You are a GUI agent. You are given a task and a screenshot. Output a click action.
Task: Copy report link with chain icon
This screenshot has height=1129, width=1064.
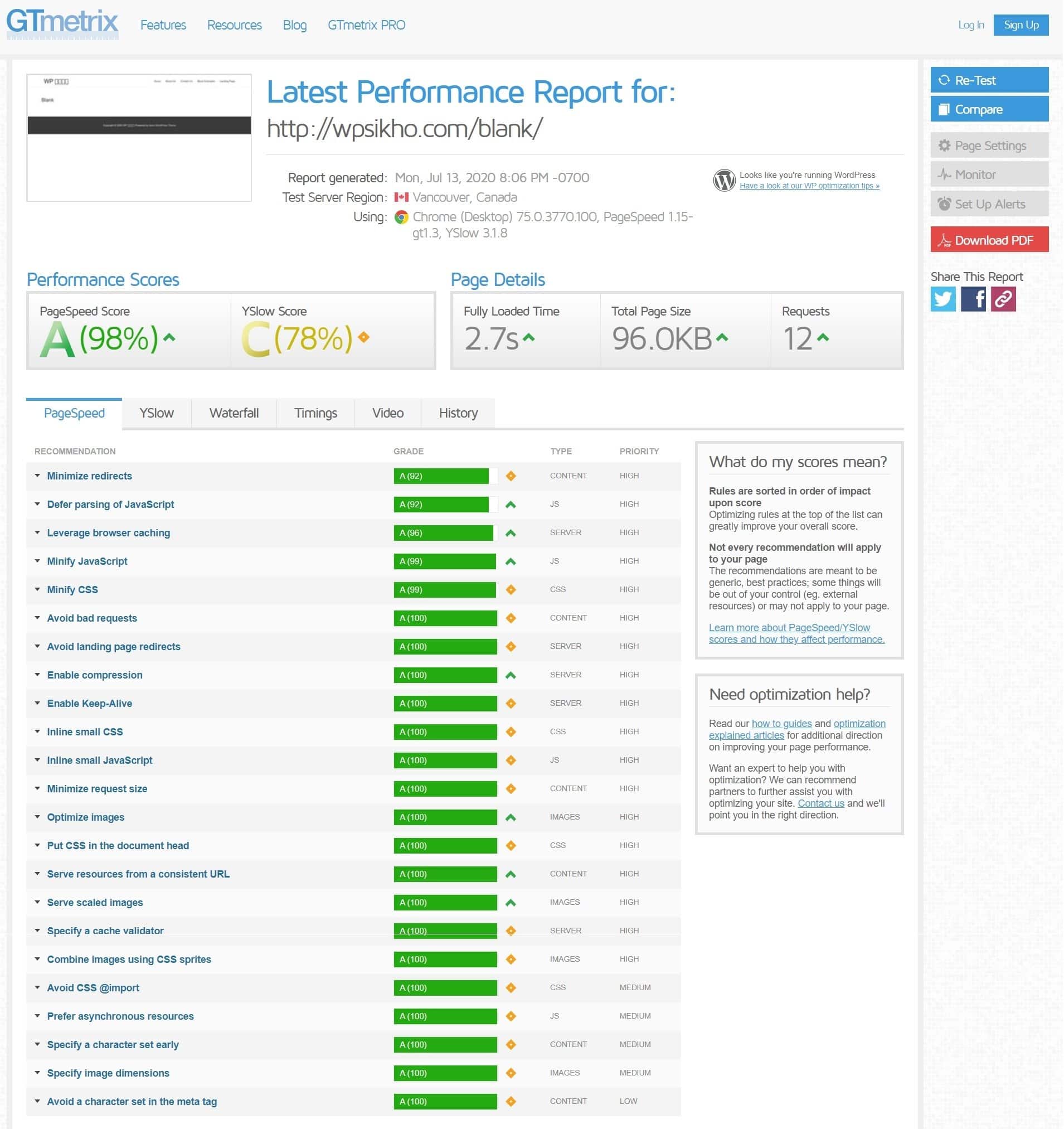coord(1004,299)
